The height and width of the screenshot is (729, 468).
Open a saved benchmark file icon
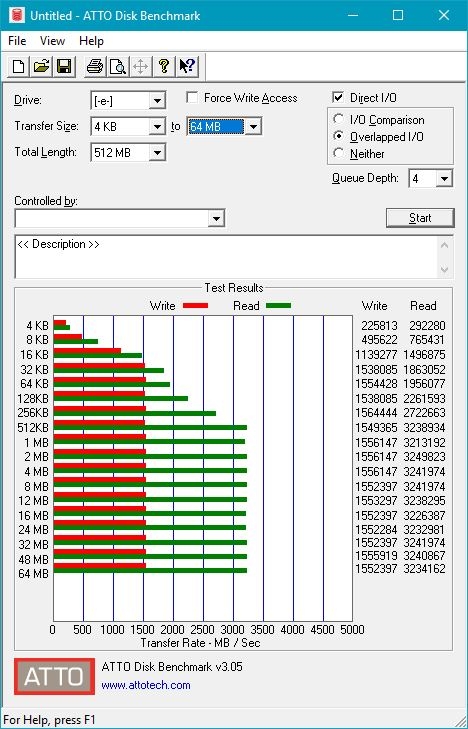(41, 66)
